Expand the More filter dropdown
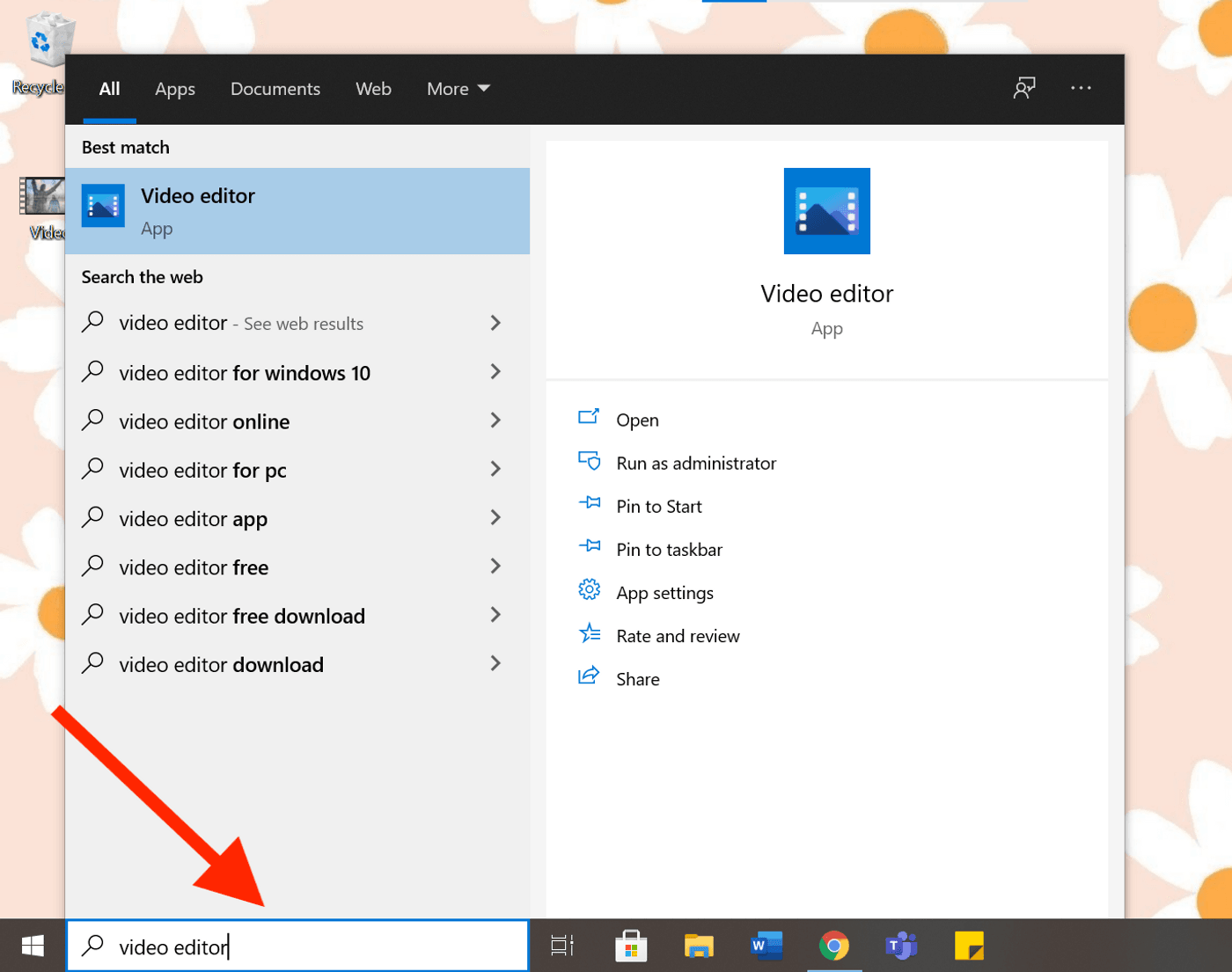Viewport: 1232px width, 972px height. 457,88
